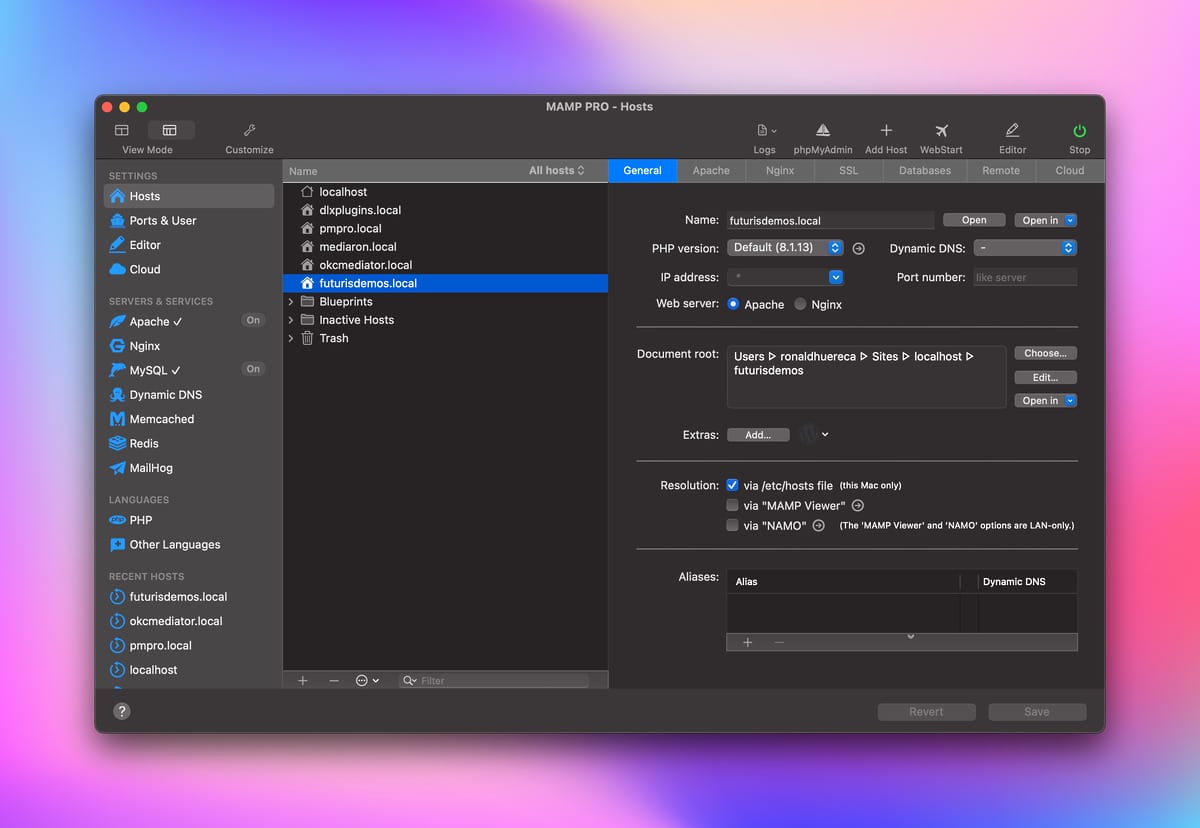Switch to the Nginx tab
1200x828 pixels.
point(780,171)
